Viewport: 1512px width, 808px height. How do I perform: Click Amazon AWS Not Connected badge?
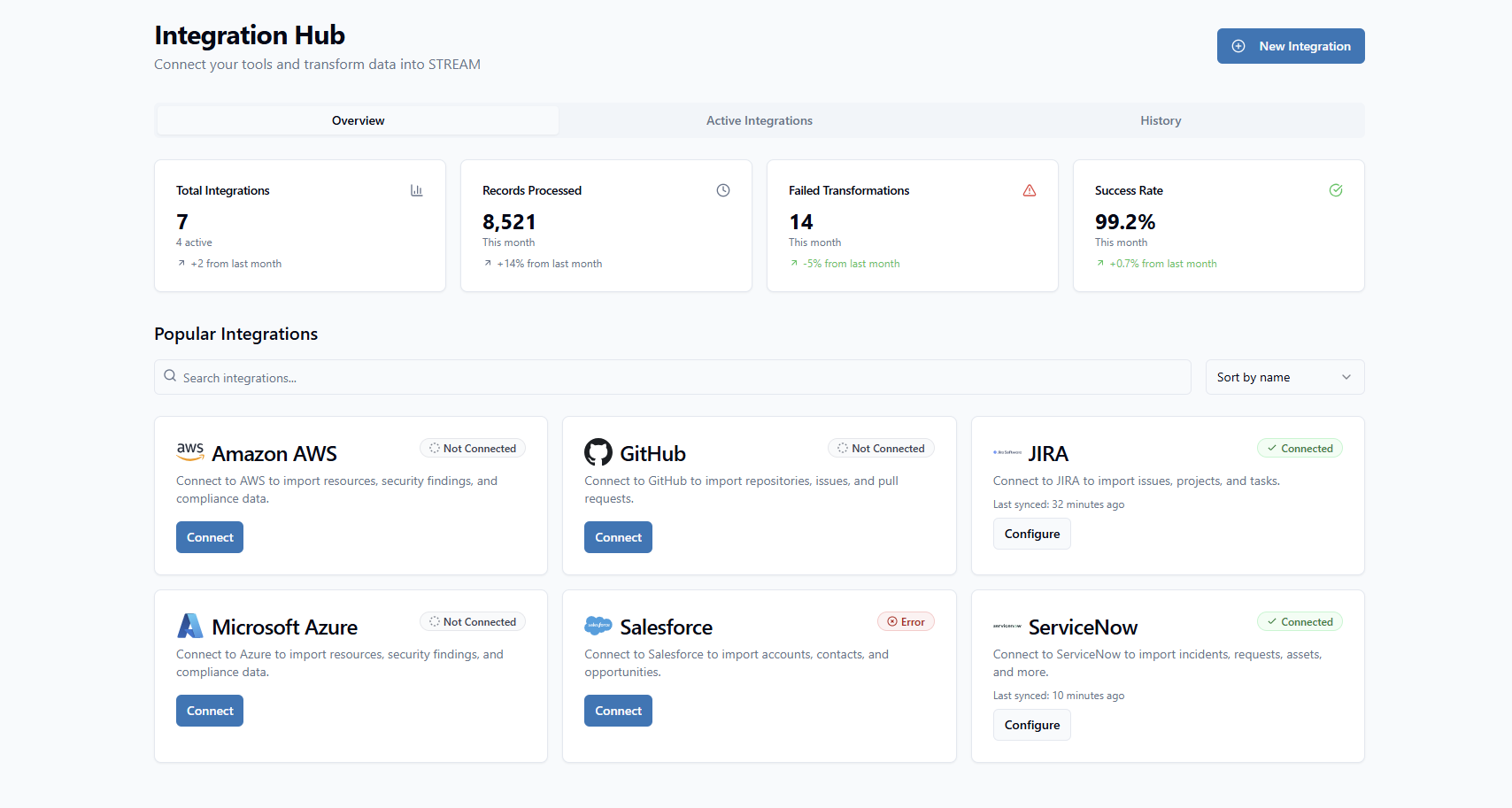(473, 449)
